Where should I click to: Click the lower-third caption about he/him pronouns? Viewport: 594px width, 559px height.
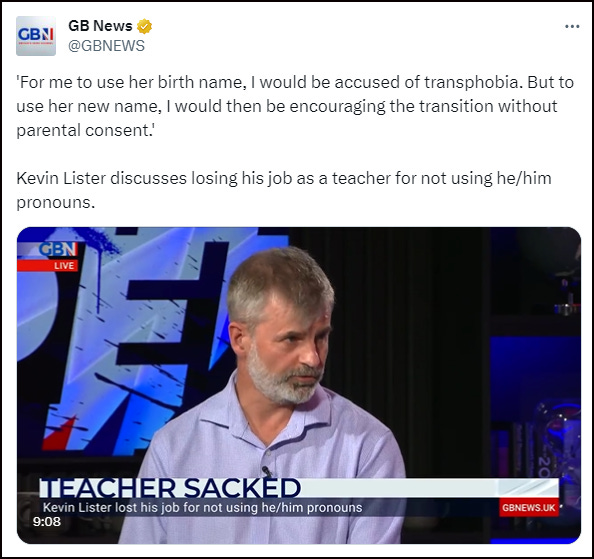(x=202, y=507)
